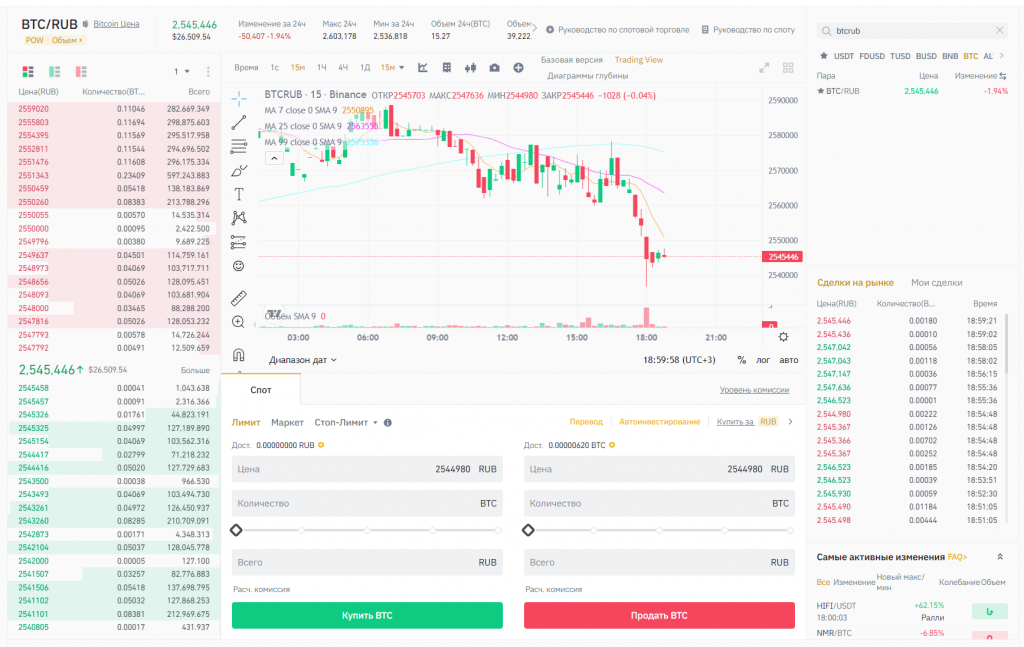The height and width of the screenshot is (647, 1024).
Task: Click the green Купить BTC button
Action: (x=367, y=615)
